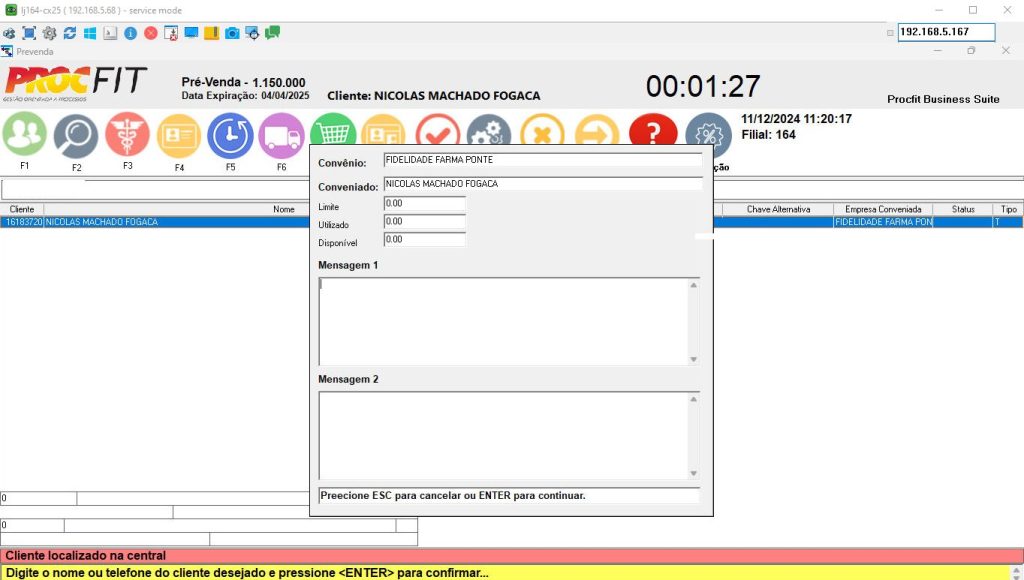
Task: Open the F2 magnifier search icon
Action: tap(76, 136)
